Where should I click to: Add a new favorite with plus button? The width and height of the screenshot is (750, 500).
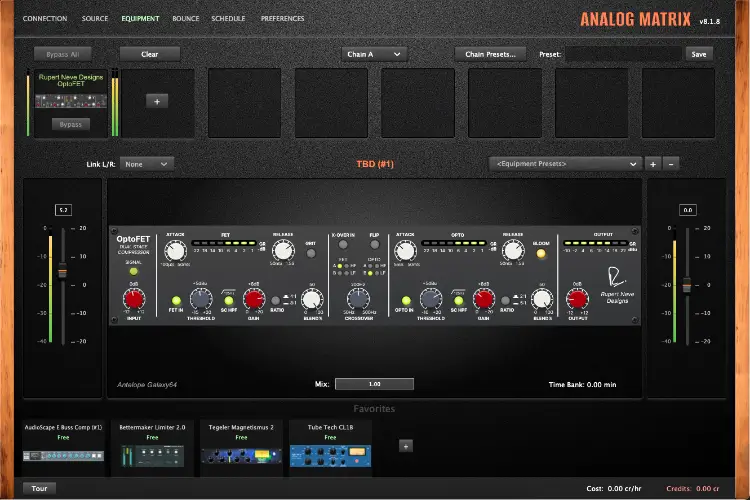click(x=406, y=446)
